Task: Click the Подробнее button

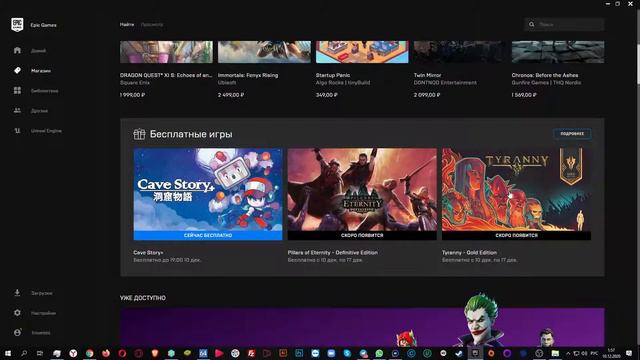Action: 572,134
